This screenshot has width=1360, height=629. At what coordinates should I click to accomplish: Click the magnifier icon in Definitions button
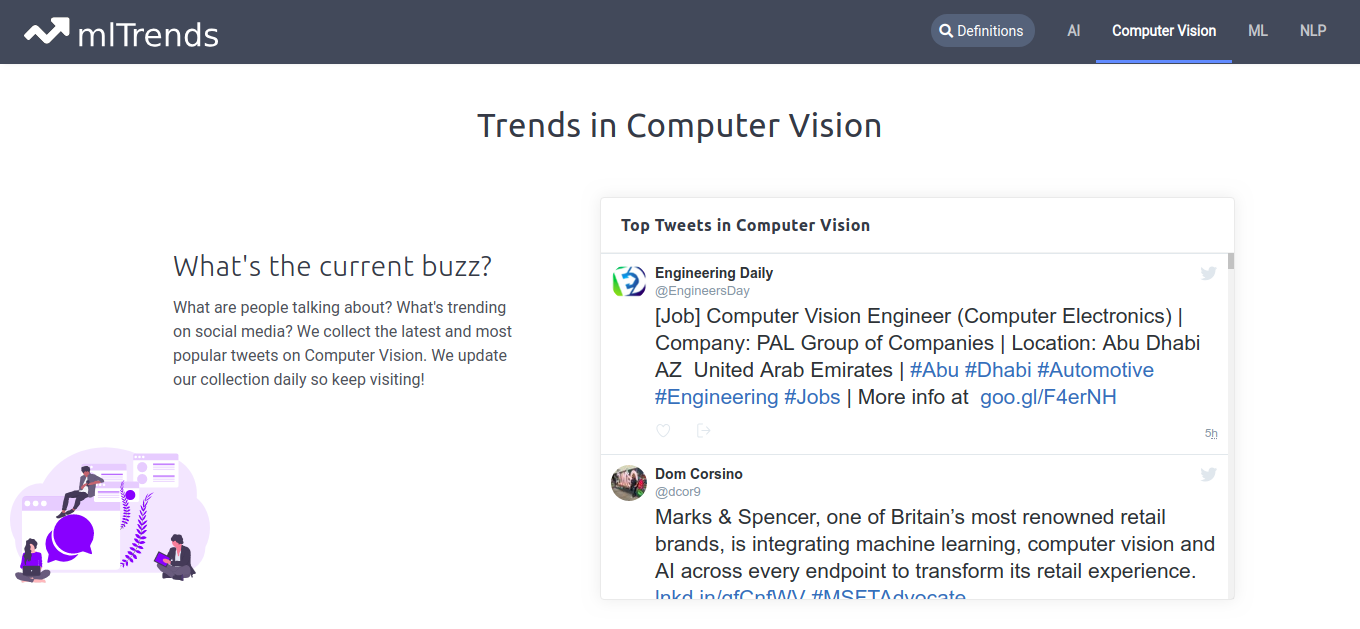click(x=946, y=31)
